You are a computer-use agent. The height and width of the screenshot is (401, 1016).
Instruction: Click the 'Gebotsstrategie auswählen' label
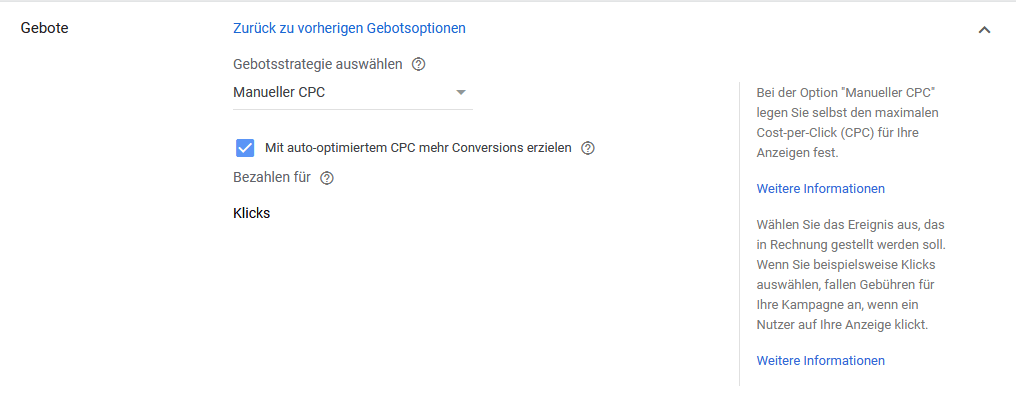(x=318, y=64)
